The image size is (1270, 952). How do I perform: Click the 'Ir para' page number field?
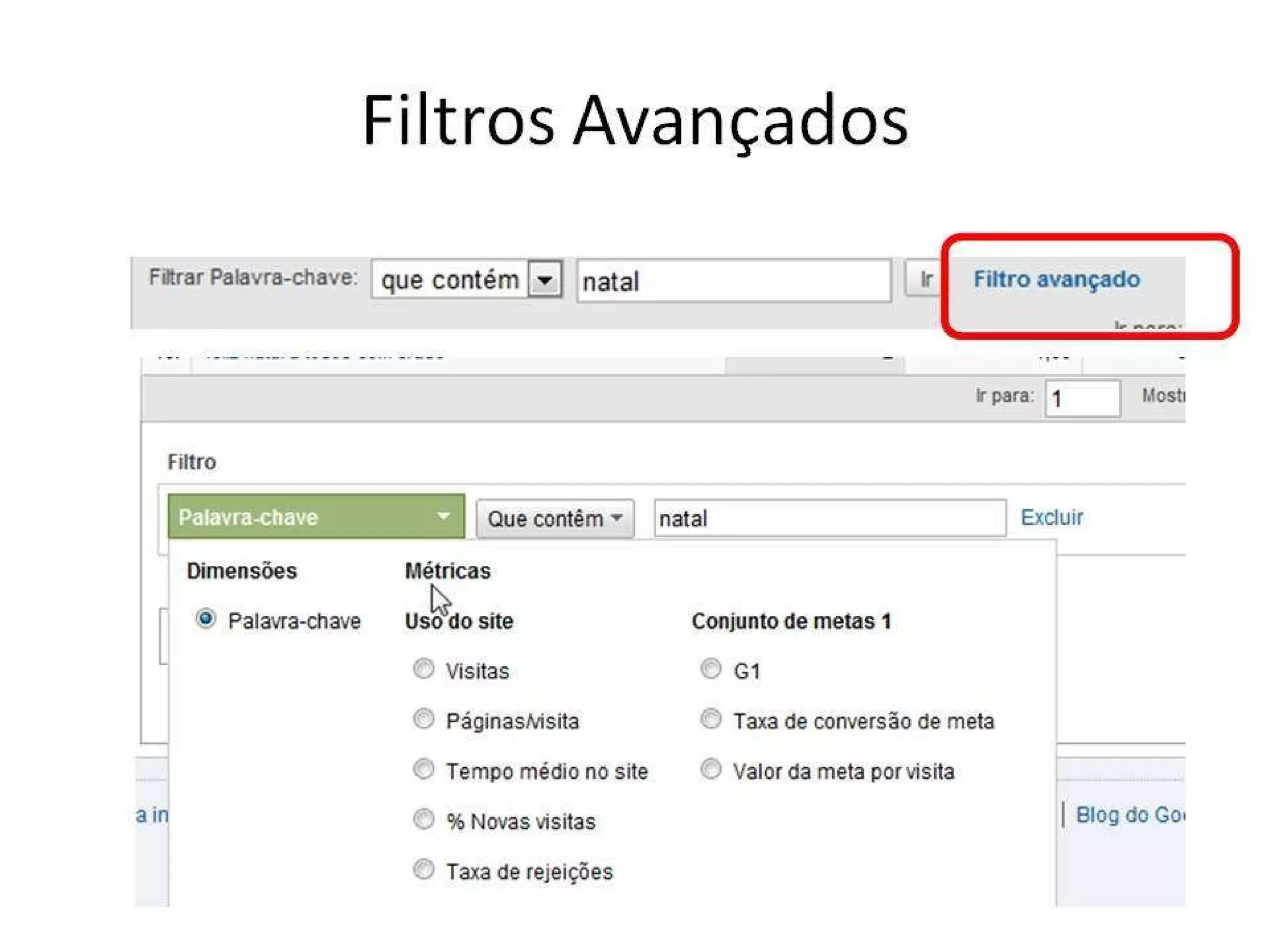point(1081,398)
